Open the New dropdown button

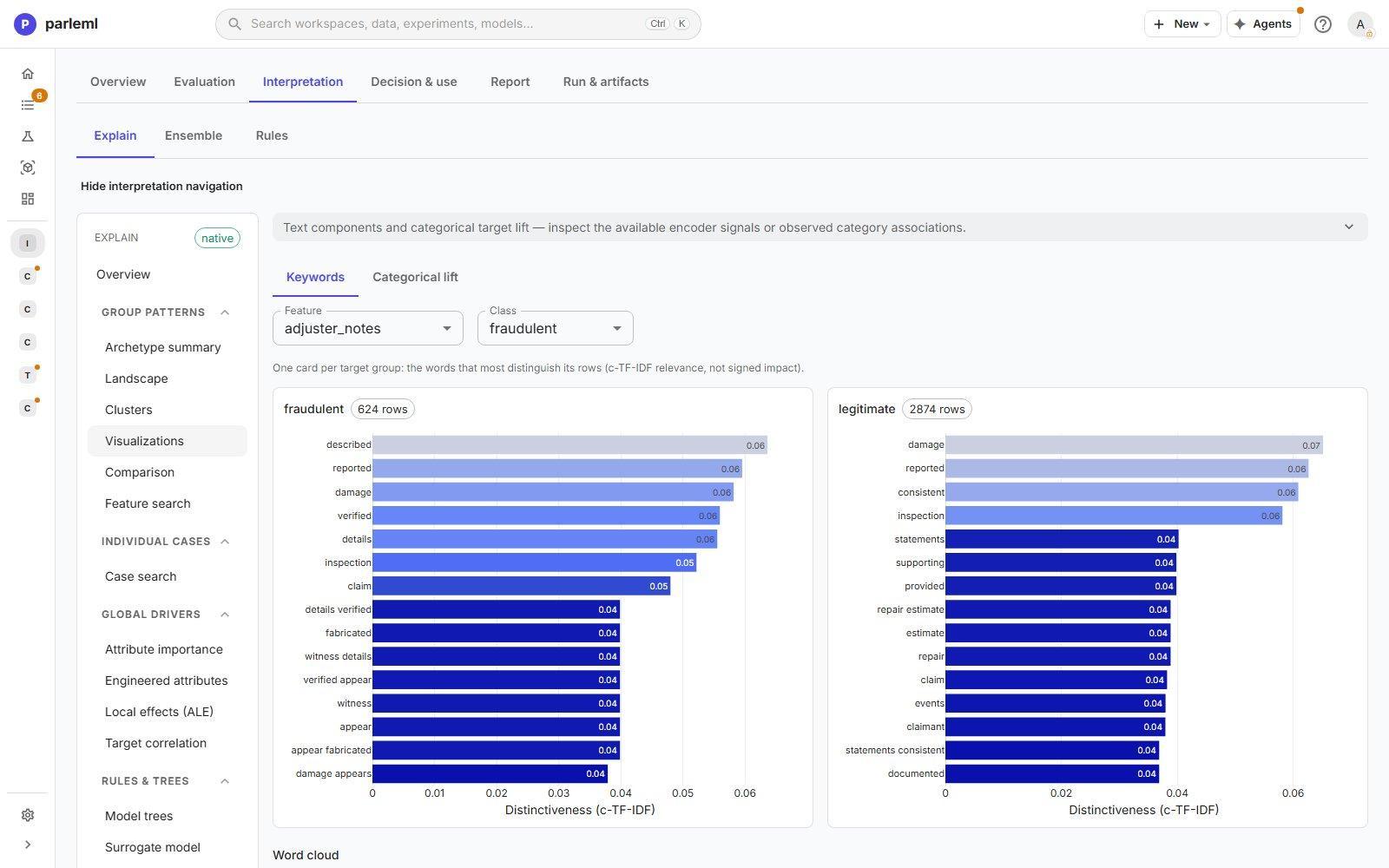1182,24
